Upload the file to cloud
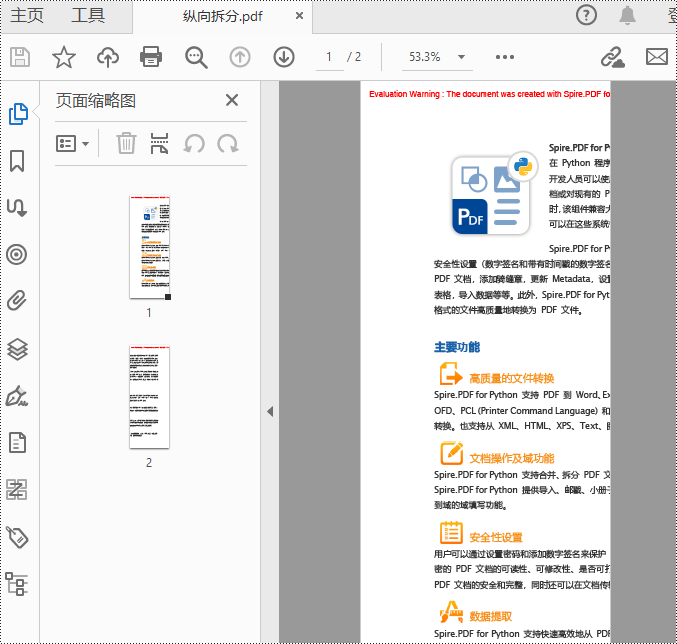 pos(108,57)
